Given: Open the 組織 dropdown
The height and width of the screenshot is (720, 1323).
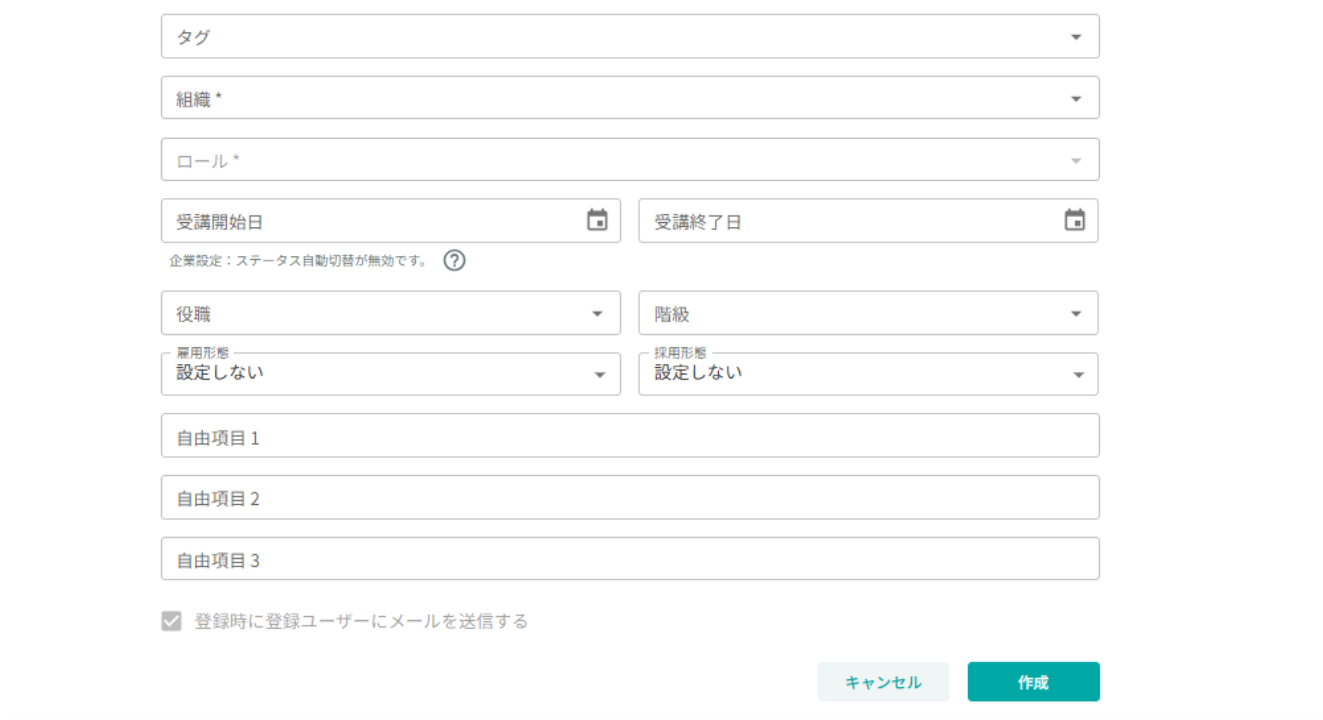Looking at the screenshot, I should (630, 98).
